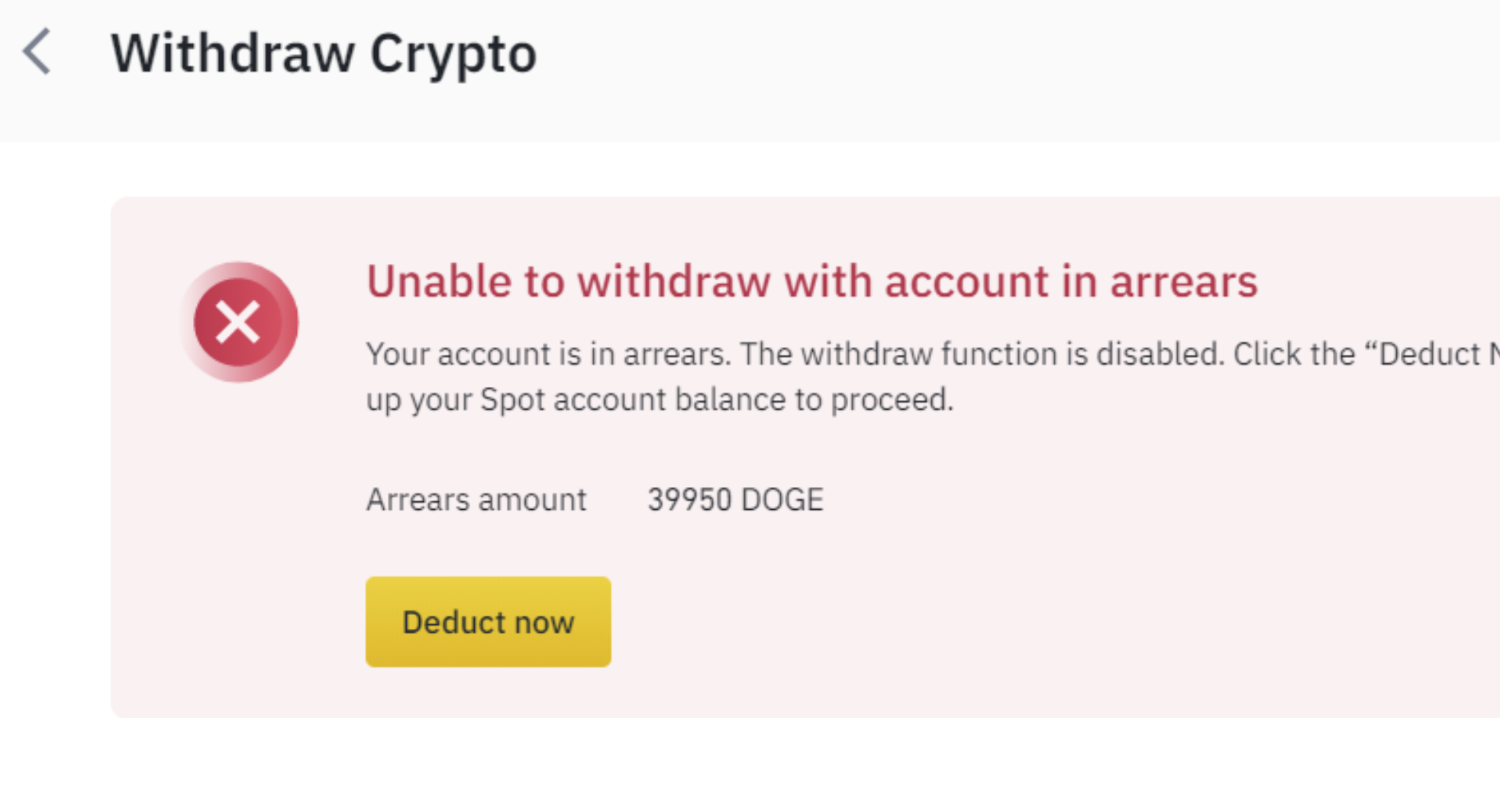Screen dimensions: 1500x812
Task: Click the word 'withdraw' in red heading
Action: 674,281
